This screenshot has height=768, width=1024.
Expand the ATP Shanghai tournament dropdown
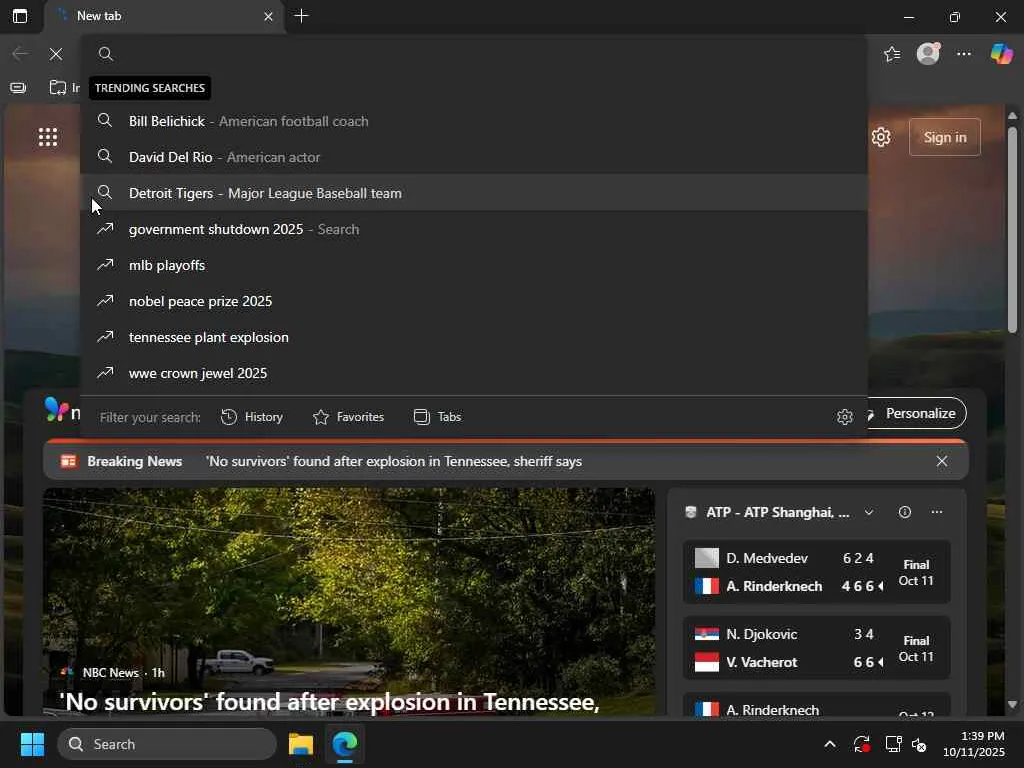click(869, 512)
